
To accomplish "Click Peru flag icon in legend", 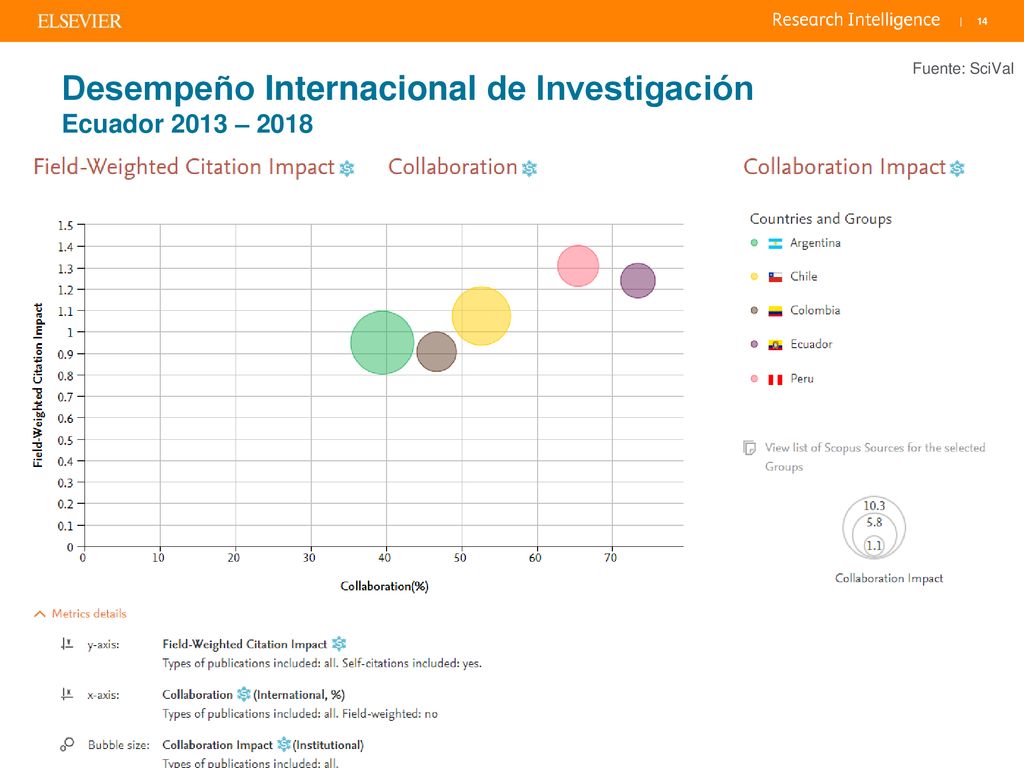I will pos(775,379).
